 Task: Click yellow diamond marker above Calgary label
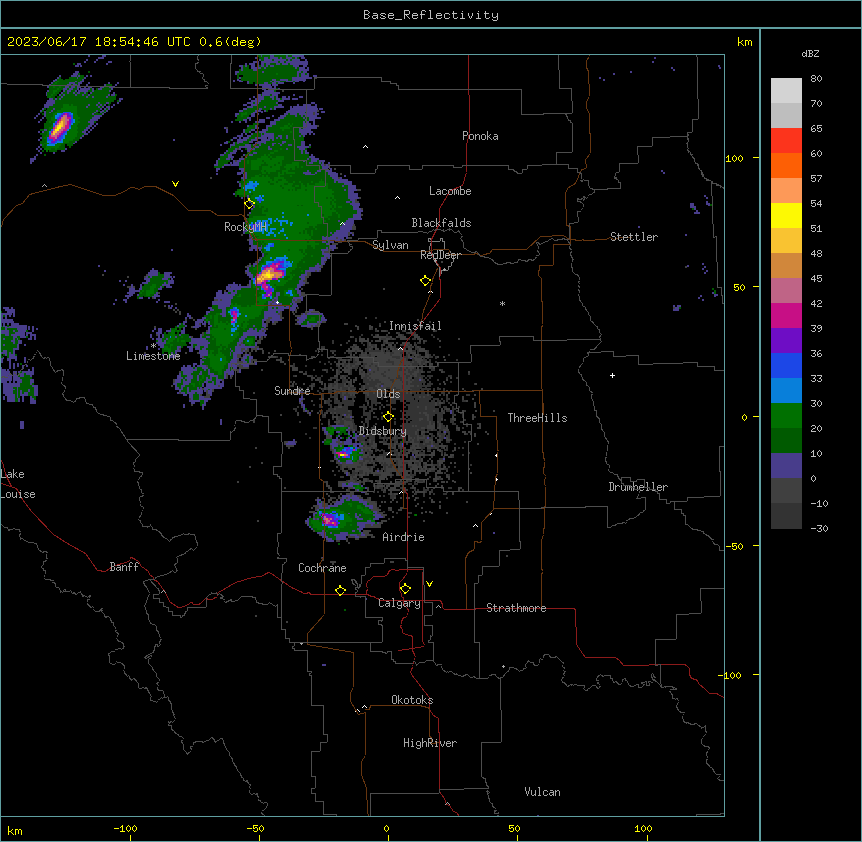point(405,589)
